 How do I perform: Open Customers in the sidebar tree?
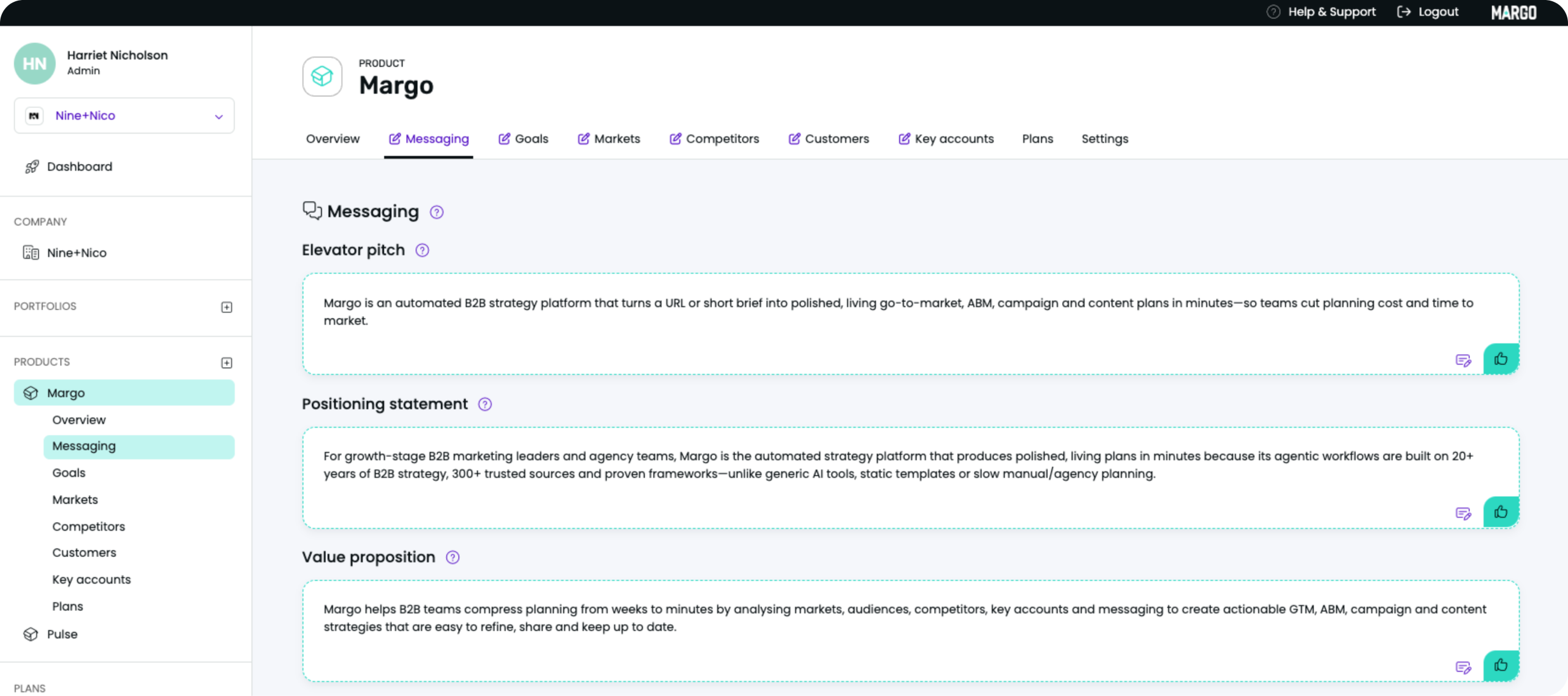[x=84, y=553]
